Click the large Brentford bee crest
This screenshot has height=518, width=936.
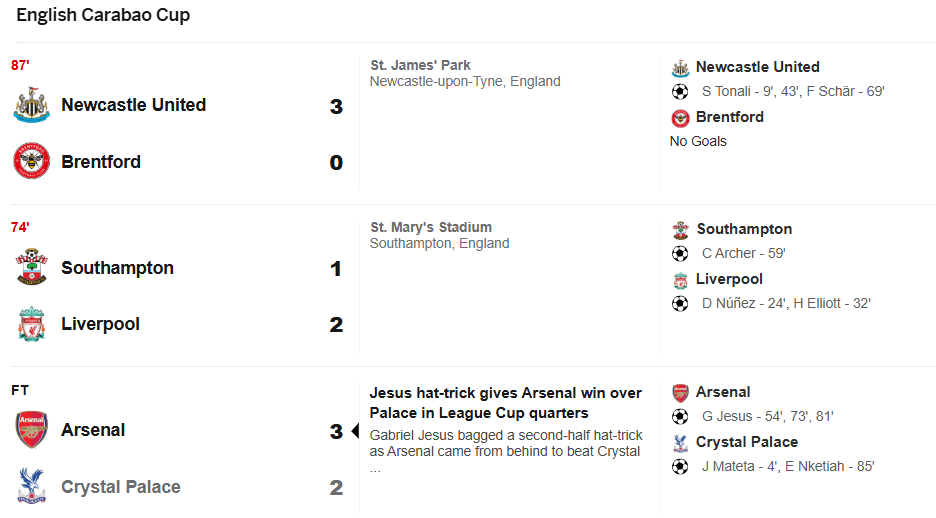pos(31,162)
